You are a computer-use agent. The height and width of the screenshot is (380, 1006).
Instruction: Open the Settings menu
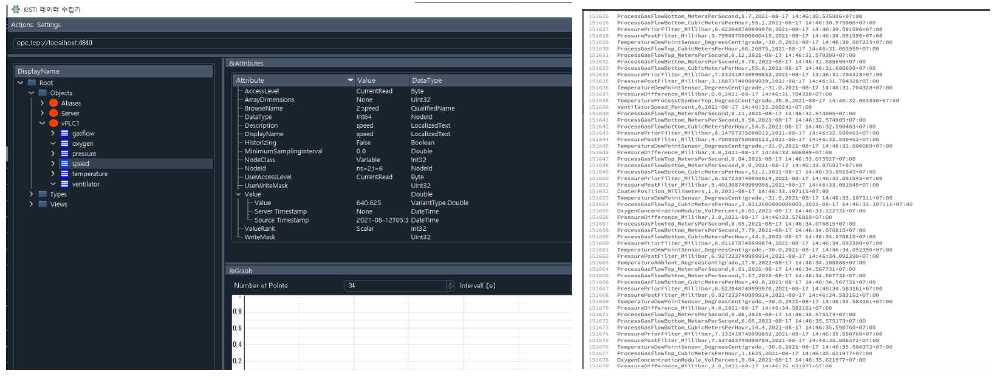point(49,24)
